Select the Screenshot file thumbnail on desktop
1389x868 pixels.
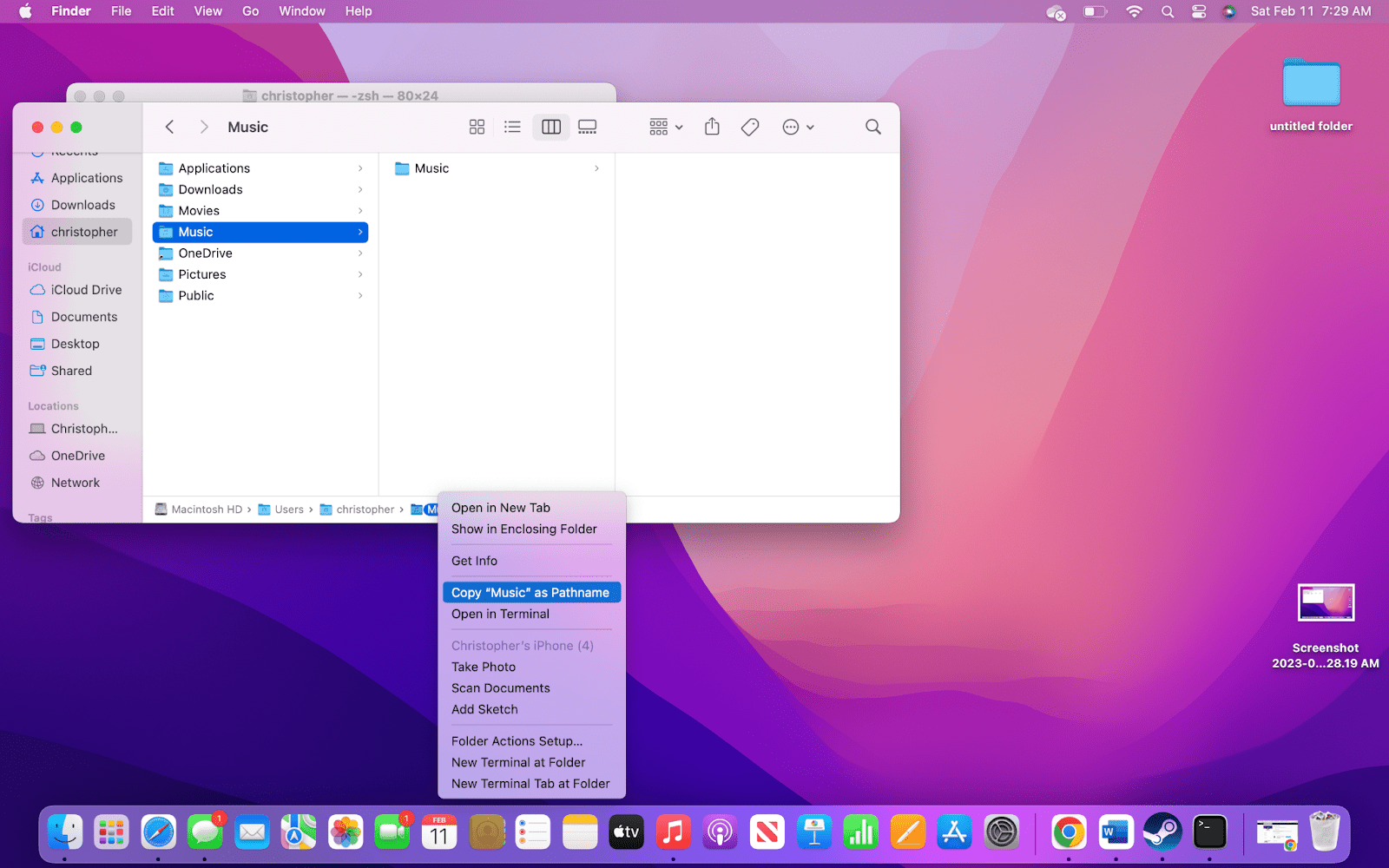pos(1326,603)
